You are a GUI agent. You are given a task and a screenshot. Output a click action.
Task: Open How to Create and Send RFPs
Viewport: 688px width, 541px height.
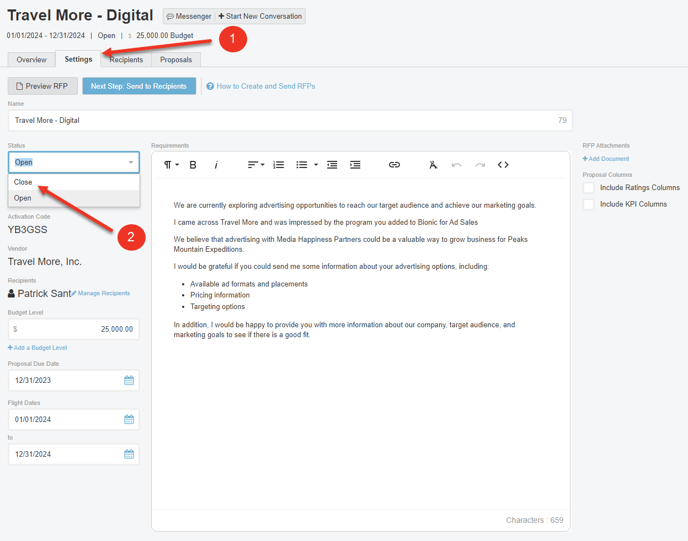click(266, 86)
